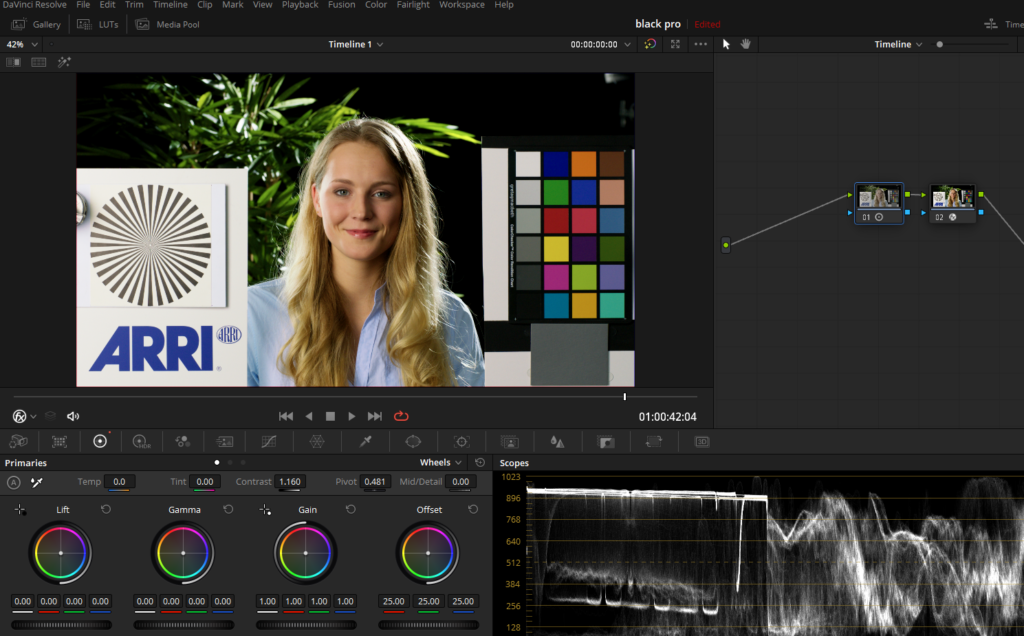This screenshot has height=636, width=1024.
Task: Open the Blur palette
Action: point(557,442)
